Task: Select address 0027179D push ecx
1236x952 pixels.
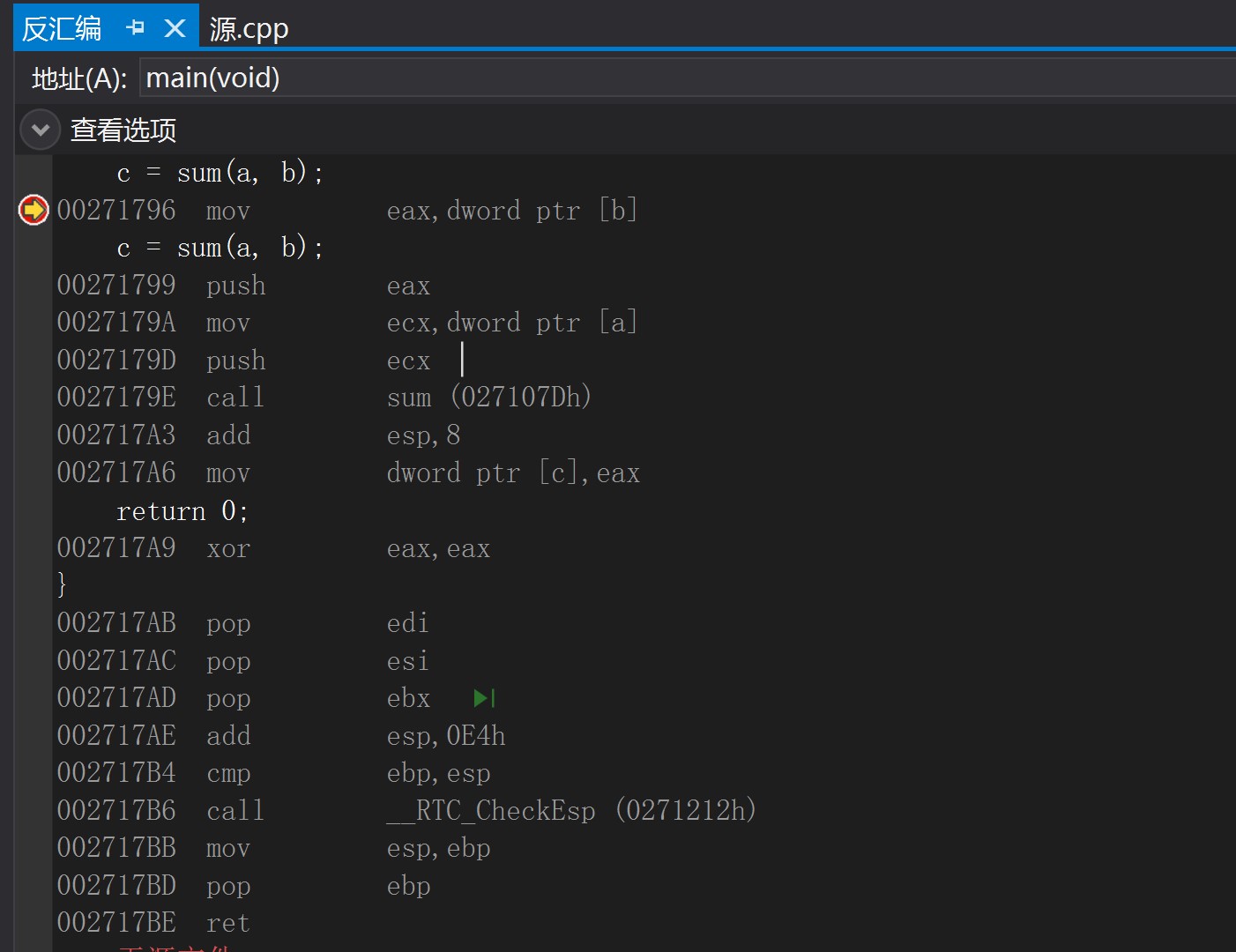Action: click(x=243, y=361)
